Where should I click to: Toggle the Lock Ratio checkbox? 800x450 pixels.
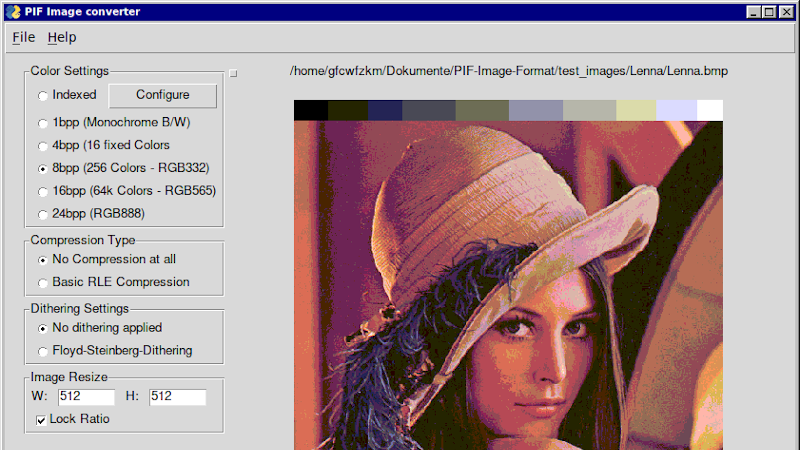[x=41, y=420]
